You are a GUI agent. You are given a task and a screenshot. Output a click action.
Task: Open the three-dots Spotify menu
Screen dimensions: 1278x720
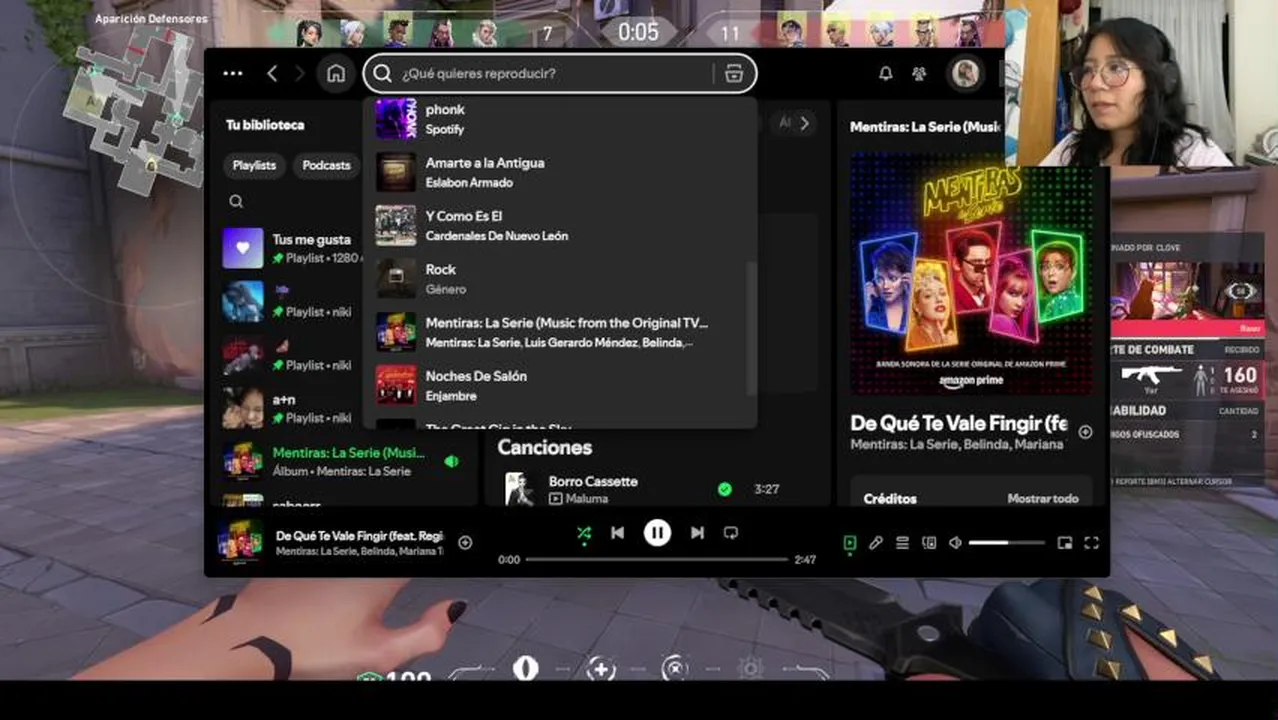tap(233, 73)
